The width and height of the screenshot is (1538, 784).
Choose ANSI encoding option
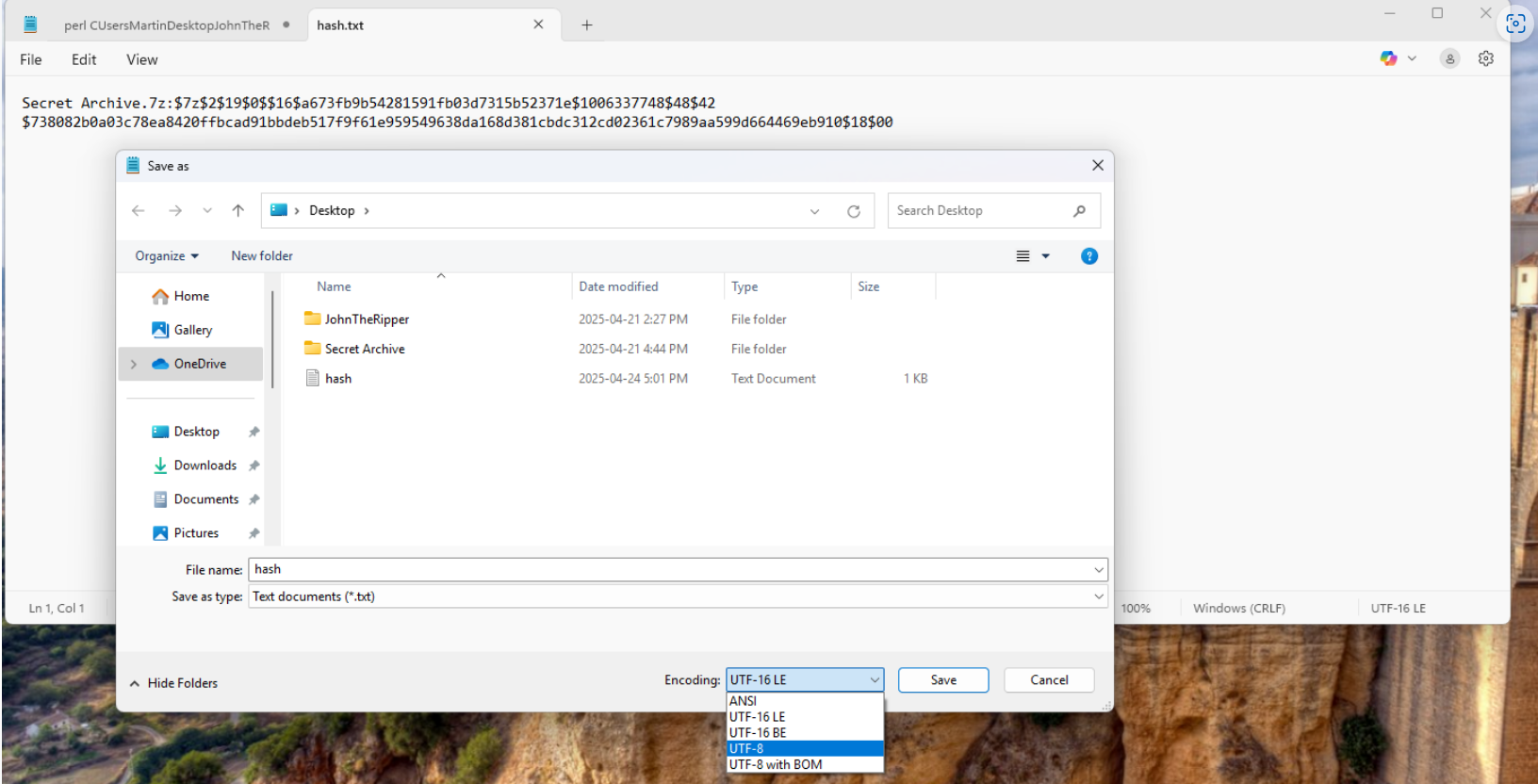805,701
